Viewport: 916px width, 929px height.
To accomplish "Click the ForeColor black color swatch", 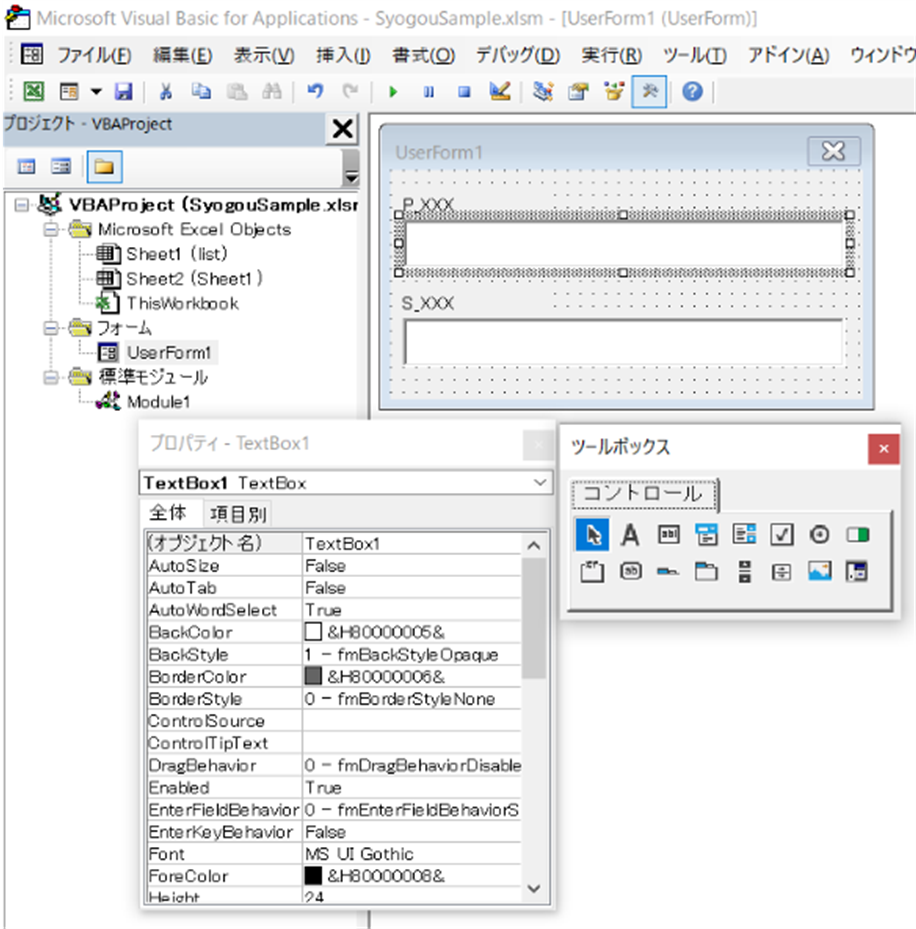I will pyautogui.click(x=313, y=876).
